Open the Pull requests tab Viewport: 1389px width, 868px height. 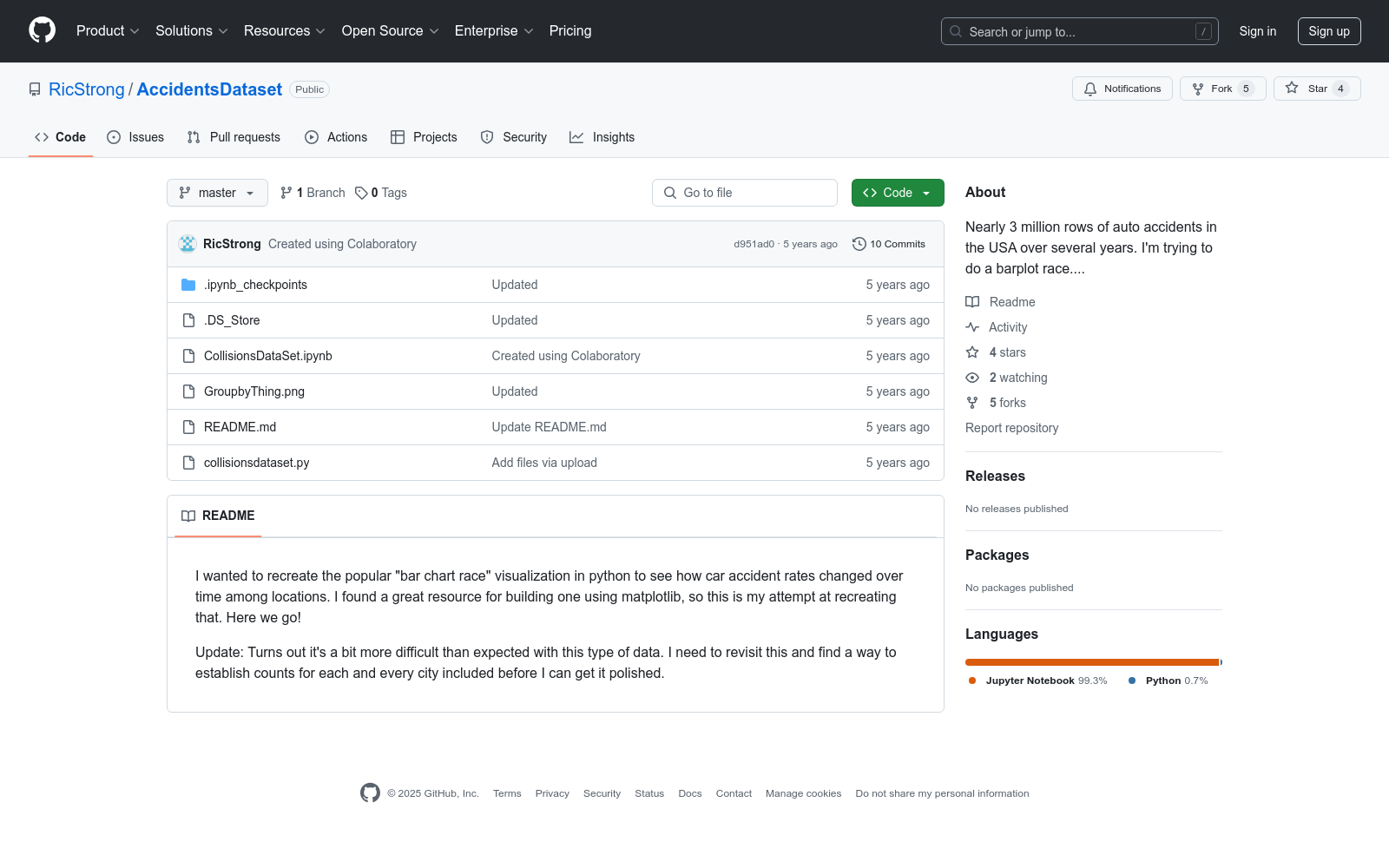tap(234, 137)
